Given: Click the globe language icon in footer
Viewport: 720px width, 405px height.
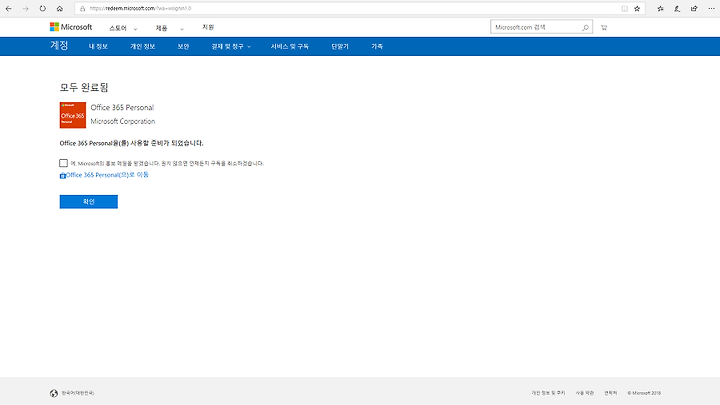Looking at the screenshot, I should pyautogui.click(x=54, y=393).
